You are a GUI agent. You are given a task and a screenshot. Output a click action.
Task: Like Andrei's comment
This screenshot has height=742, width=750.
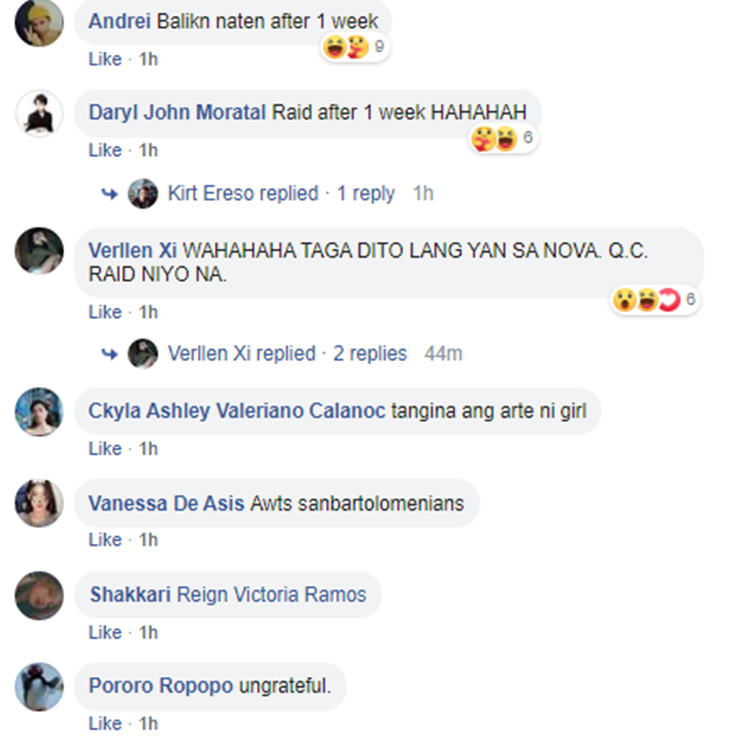[x=105, y=59]
